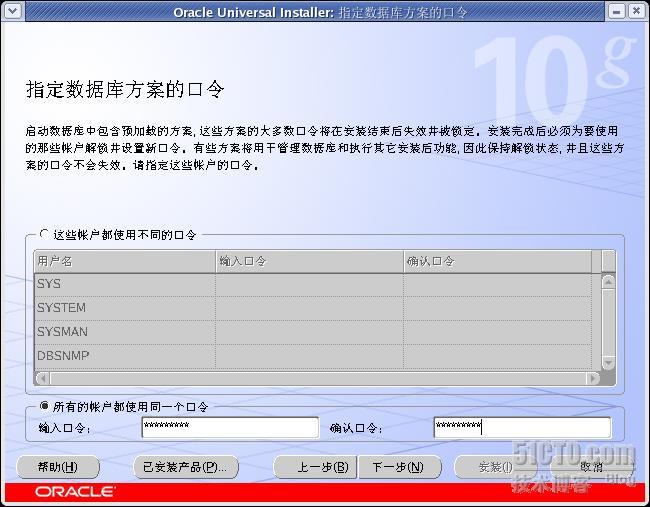650x507 pixels.
Task: Open the window menu arrow in title bar
Action: point(12,11)
